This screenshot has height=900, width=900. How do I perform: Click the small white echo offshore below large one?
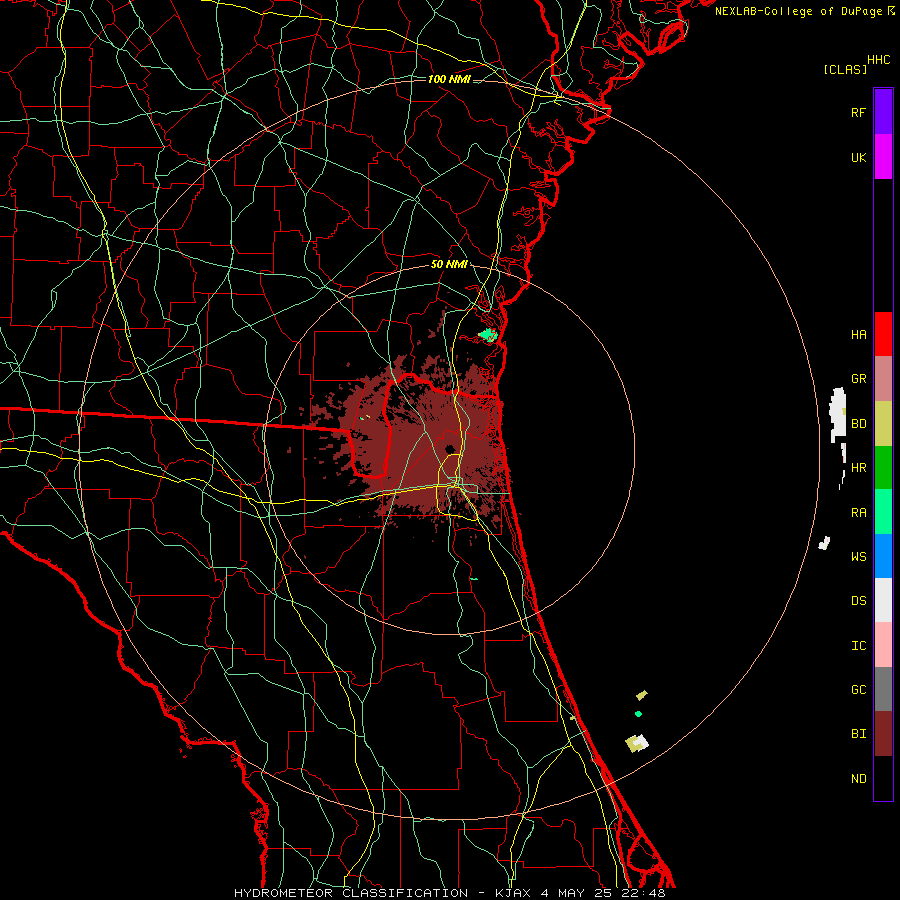824,542
